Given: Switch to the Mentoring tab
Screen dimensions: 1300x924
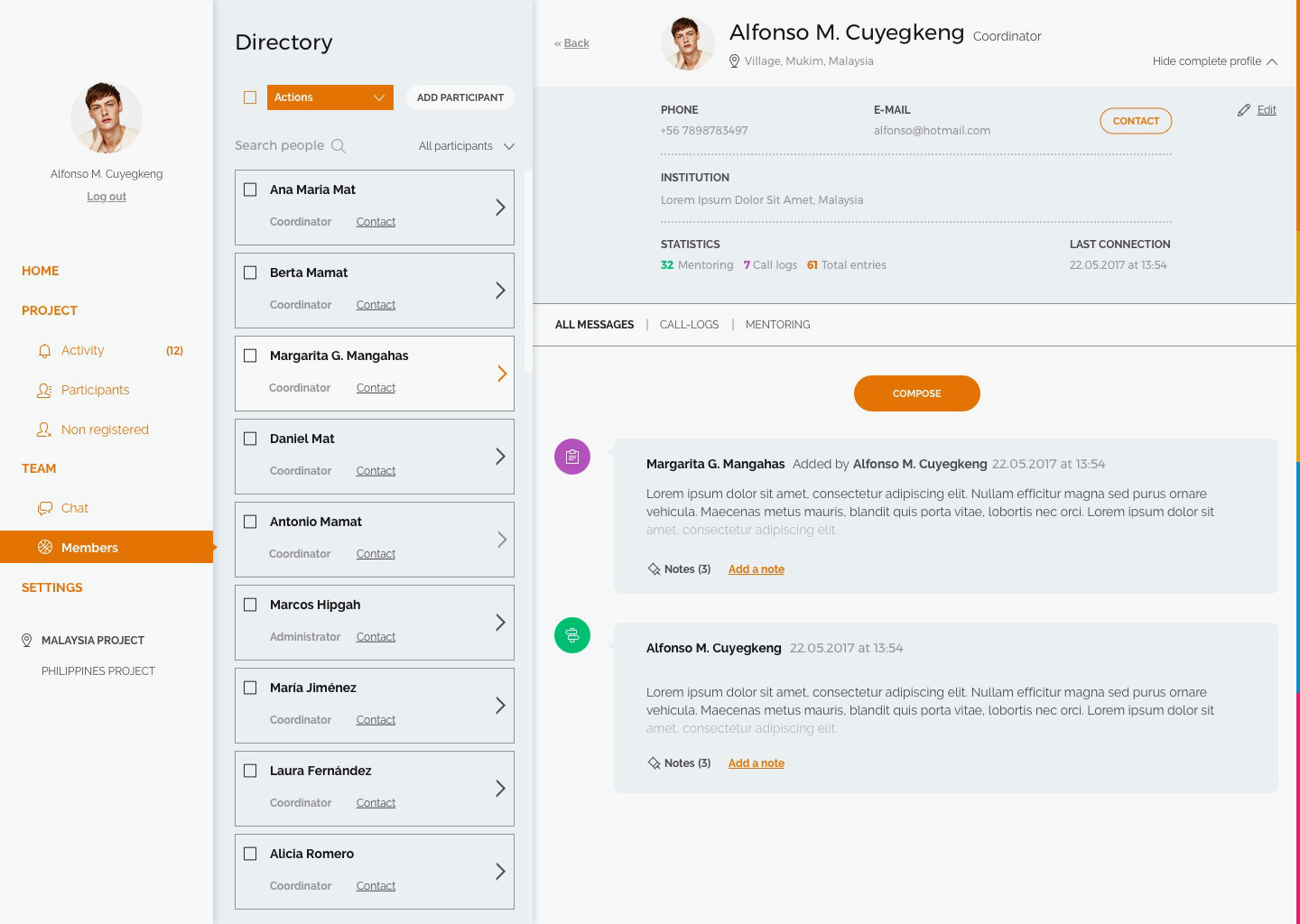Looking at the screenshot, I should click(x=777, y=325).
